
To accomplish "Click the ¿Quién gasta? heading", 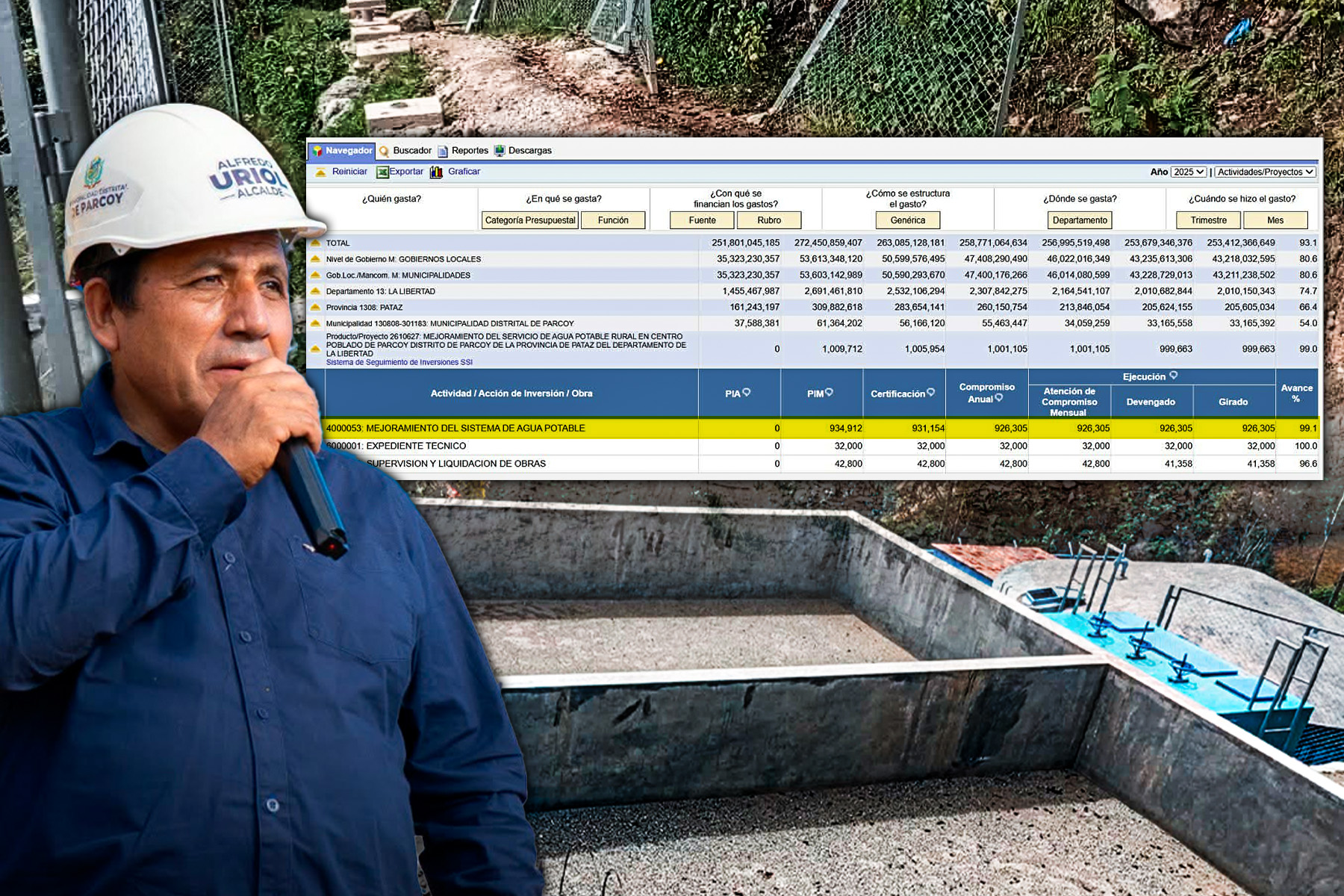I will [x=391, y=199].
